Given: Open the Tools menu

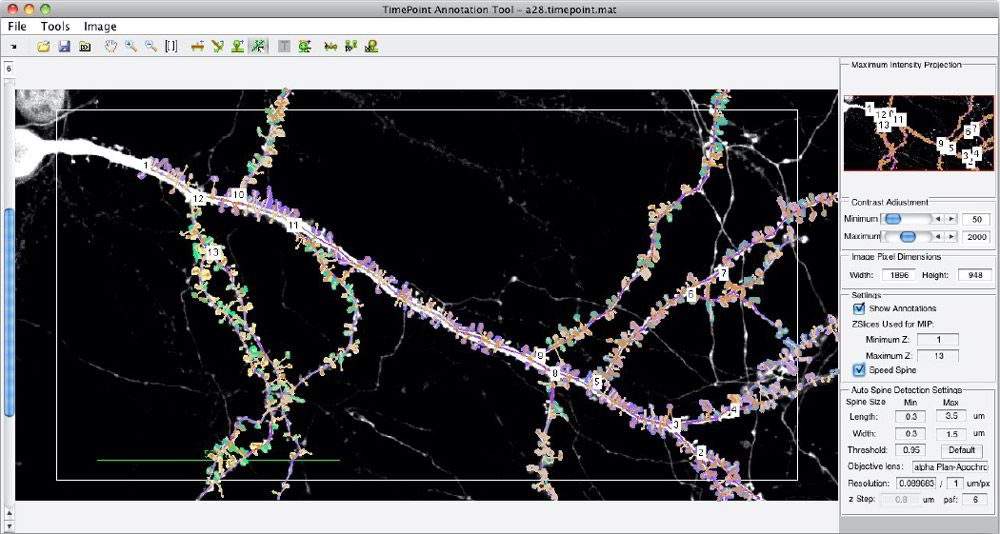Looking at the screenshot, I should (55, 26).
